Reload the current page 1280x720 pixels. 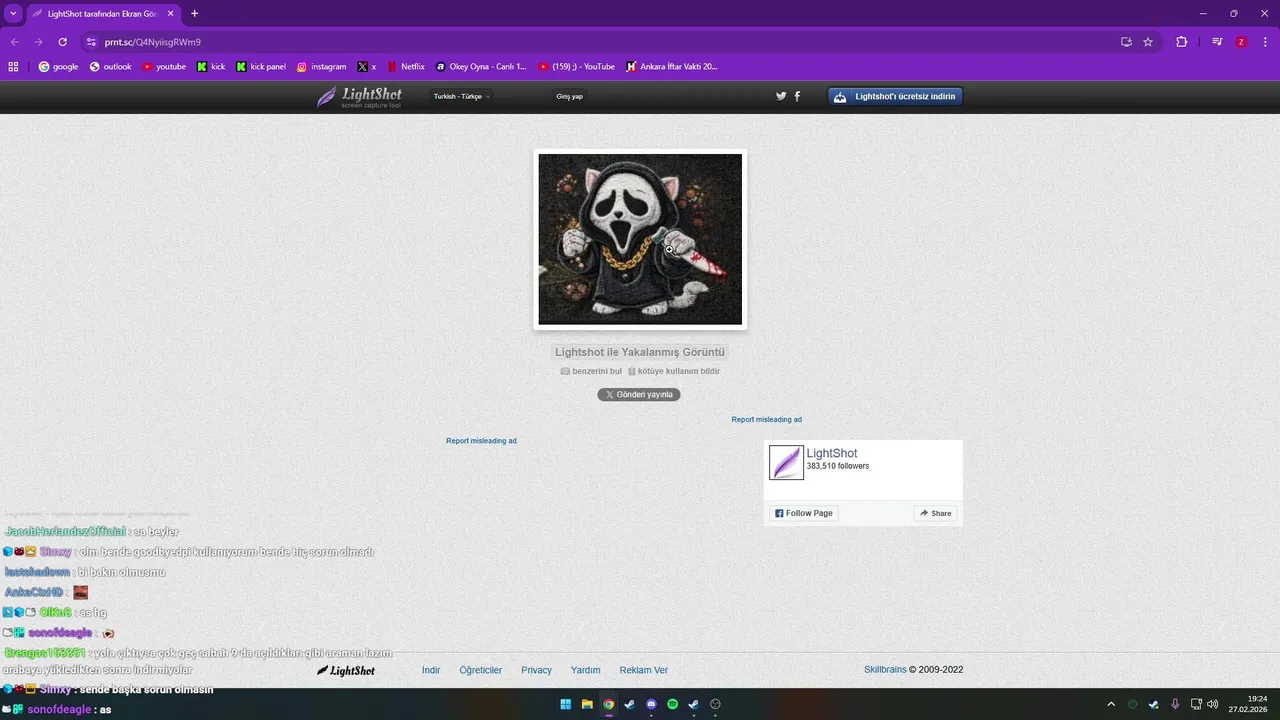tap(62, 42)
